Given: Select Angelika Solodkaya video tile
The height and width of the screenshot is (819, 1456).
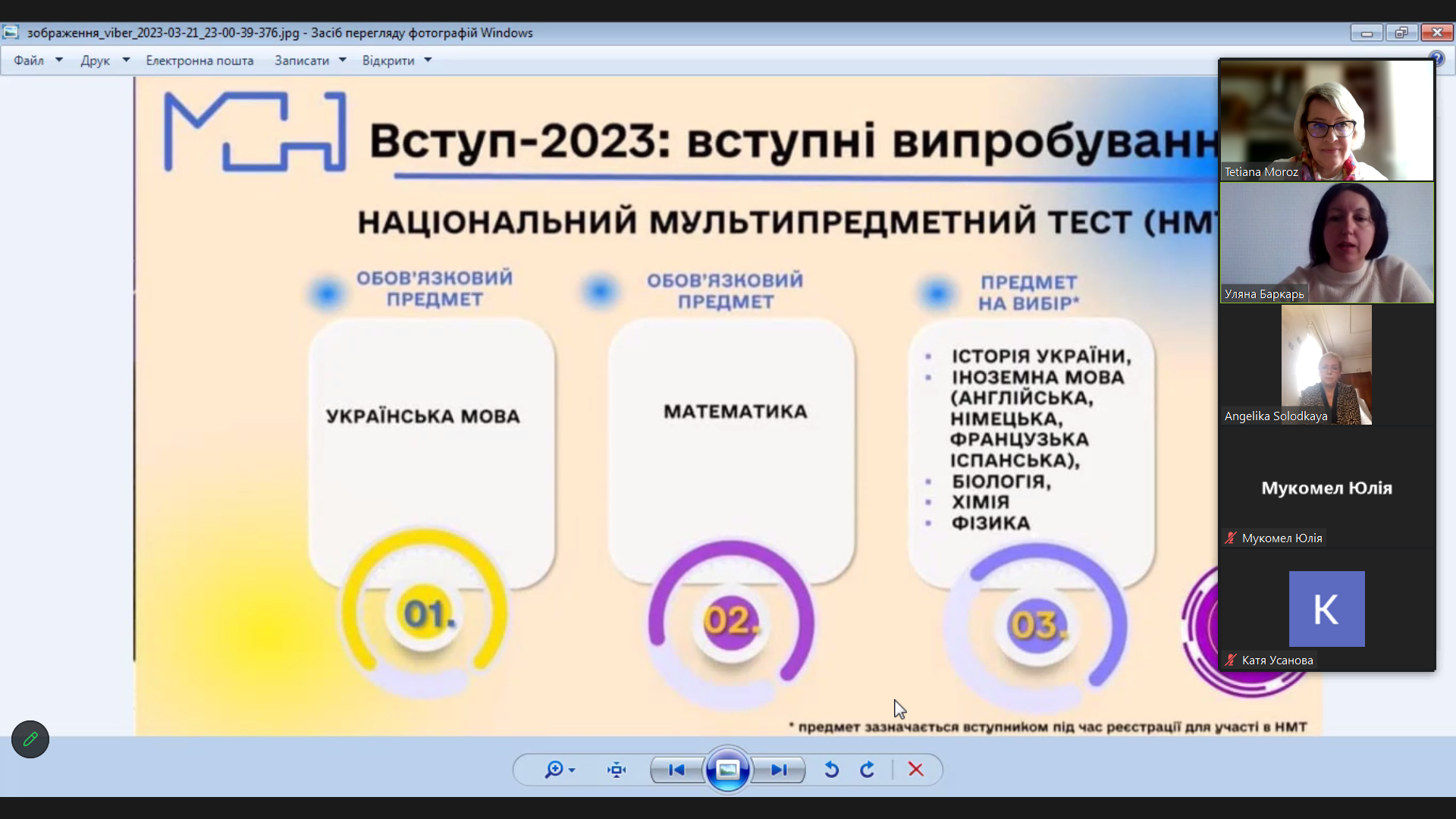Looking at the screenshot, I should pos(1327,365).
